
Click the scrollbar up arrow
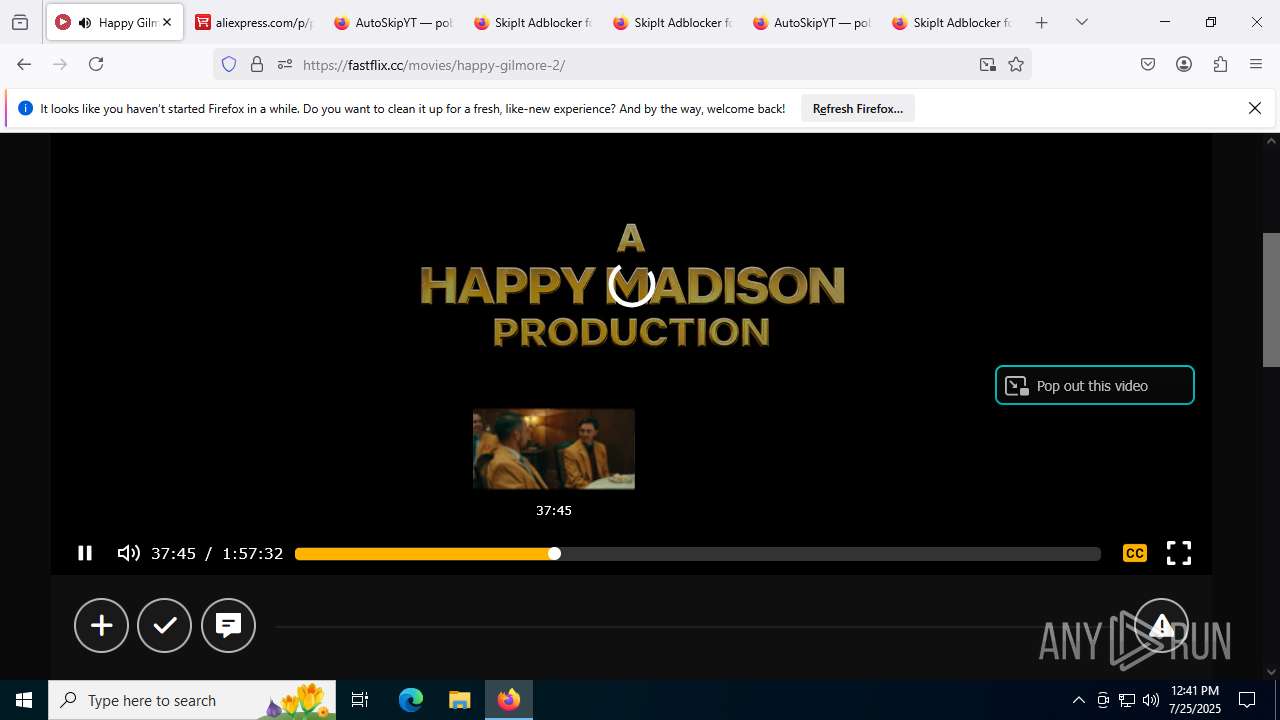(1271, 141)
